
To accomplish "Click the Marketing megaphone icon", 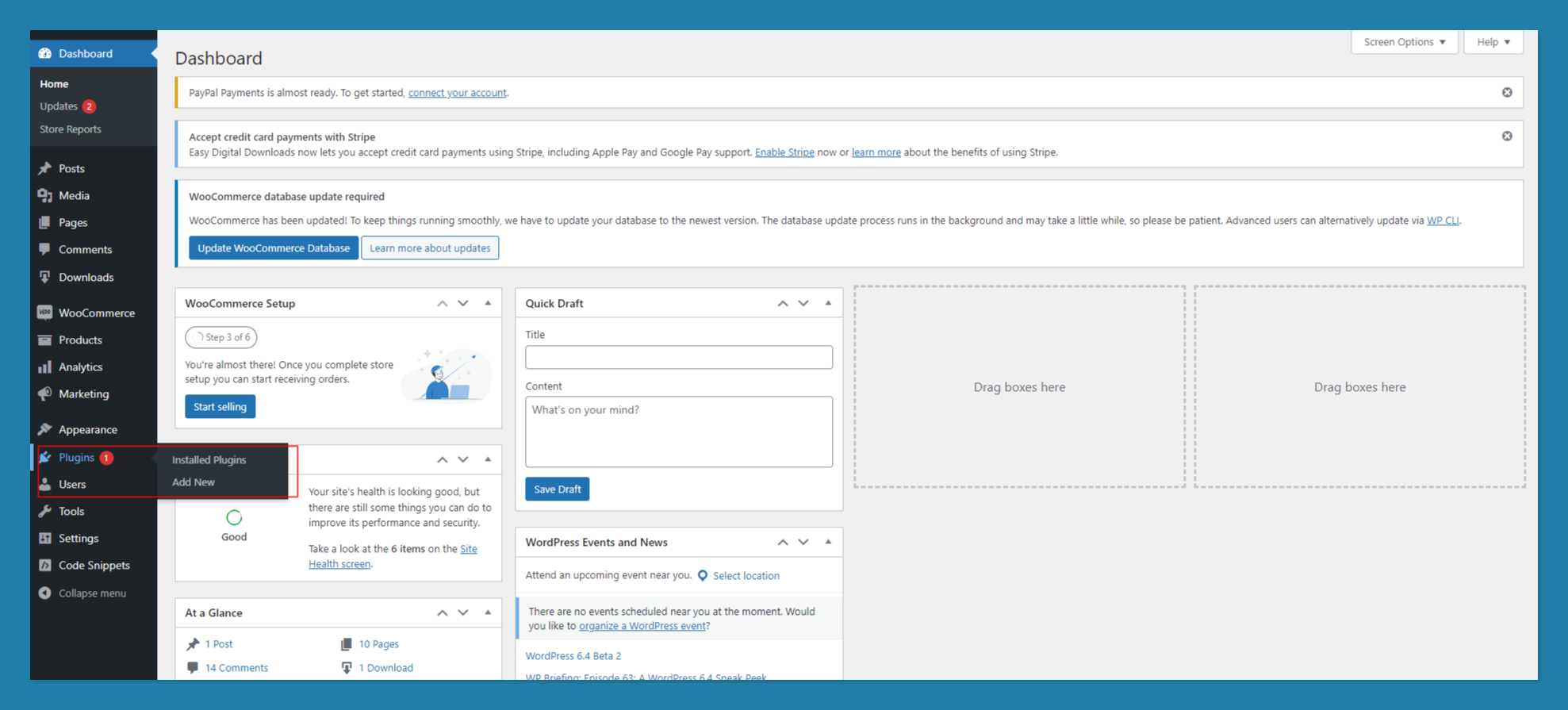I will click(x=45, y=393).
